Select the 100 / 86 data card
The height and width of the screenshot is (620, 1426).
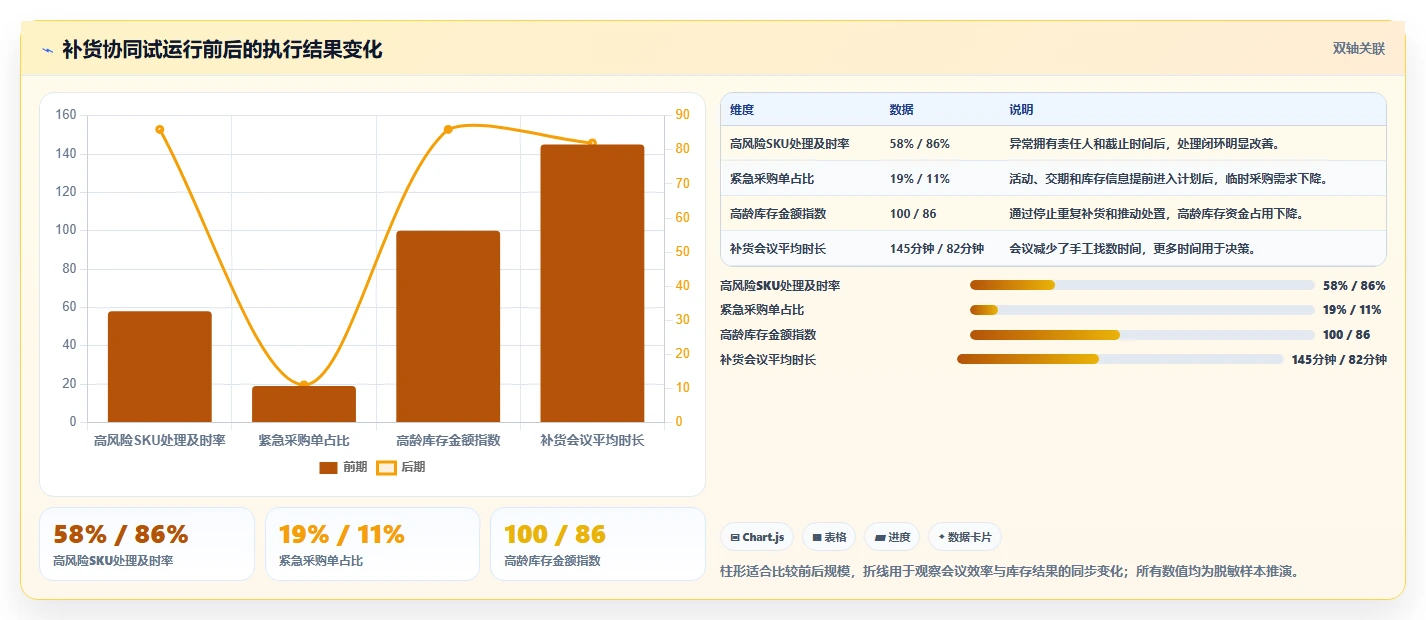[598, 544]
